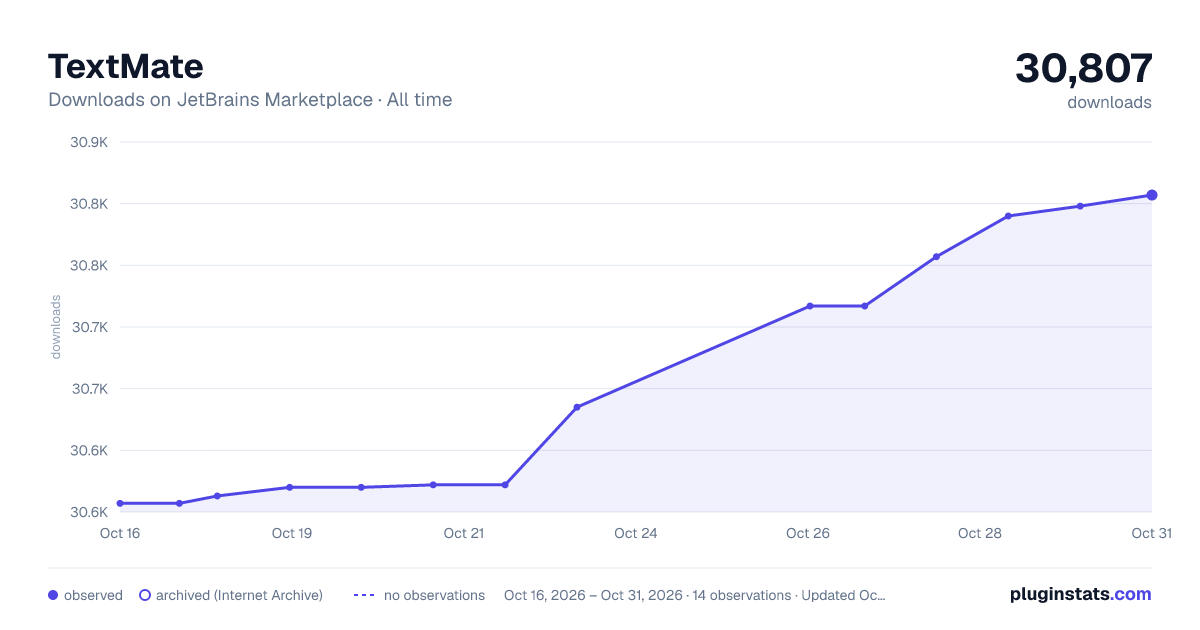Click the 30.9K y-axis label
The image size is (1200, 630).
89,142
